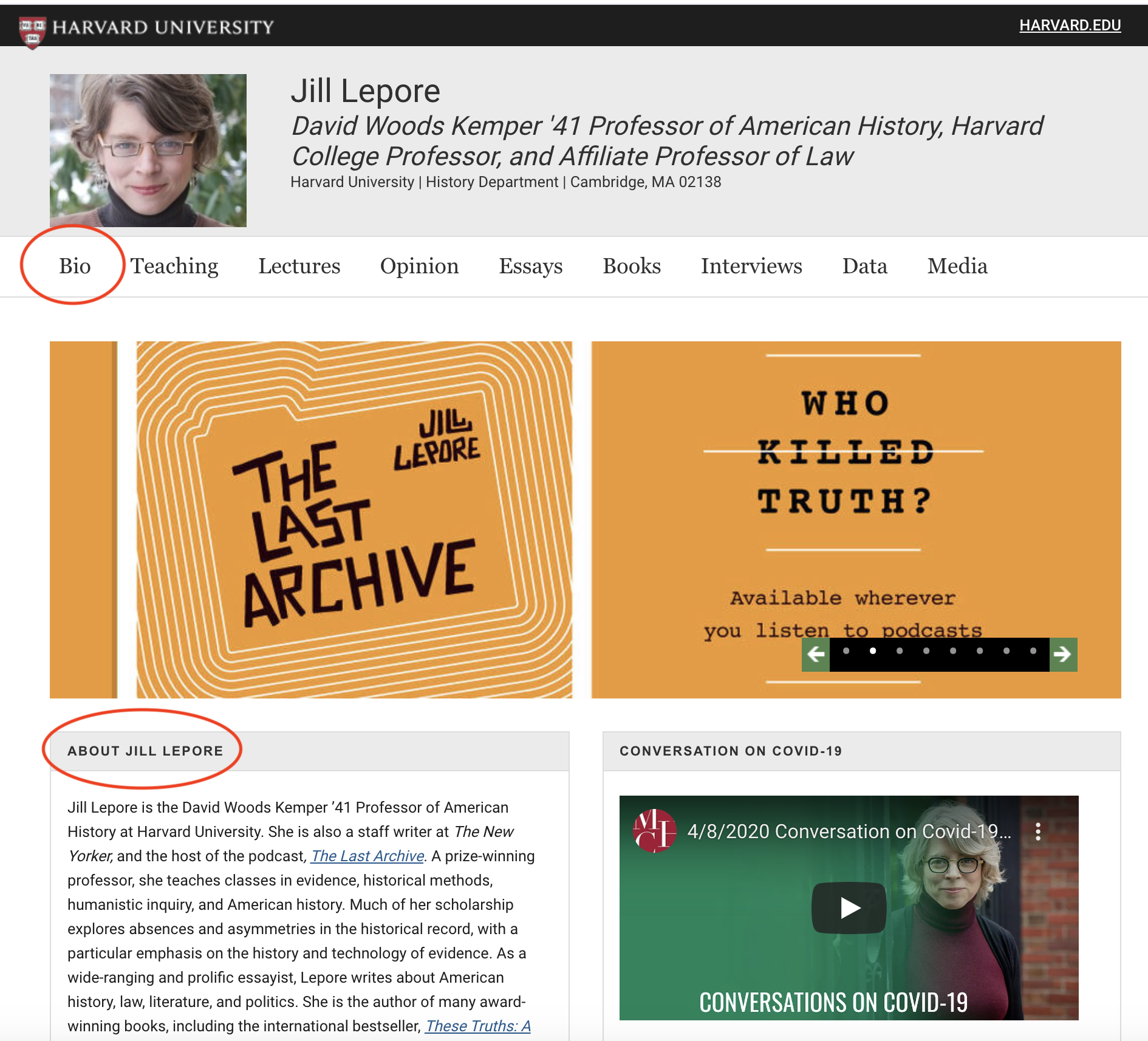Play the Conversation on Covid-19 video
The width and height of the screenshot is (1148, 1041).
point(849,908)
